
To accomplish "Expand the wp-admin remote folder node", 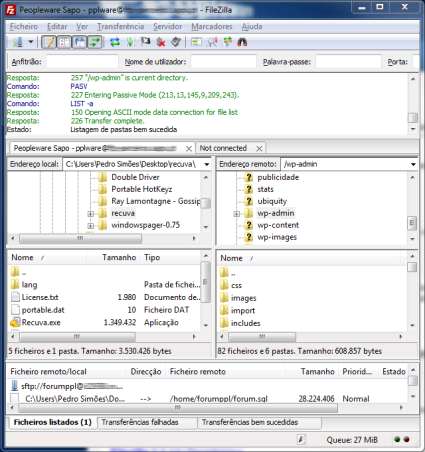I will tap(236, 214).
